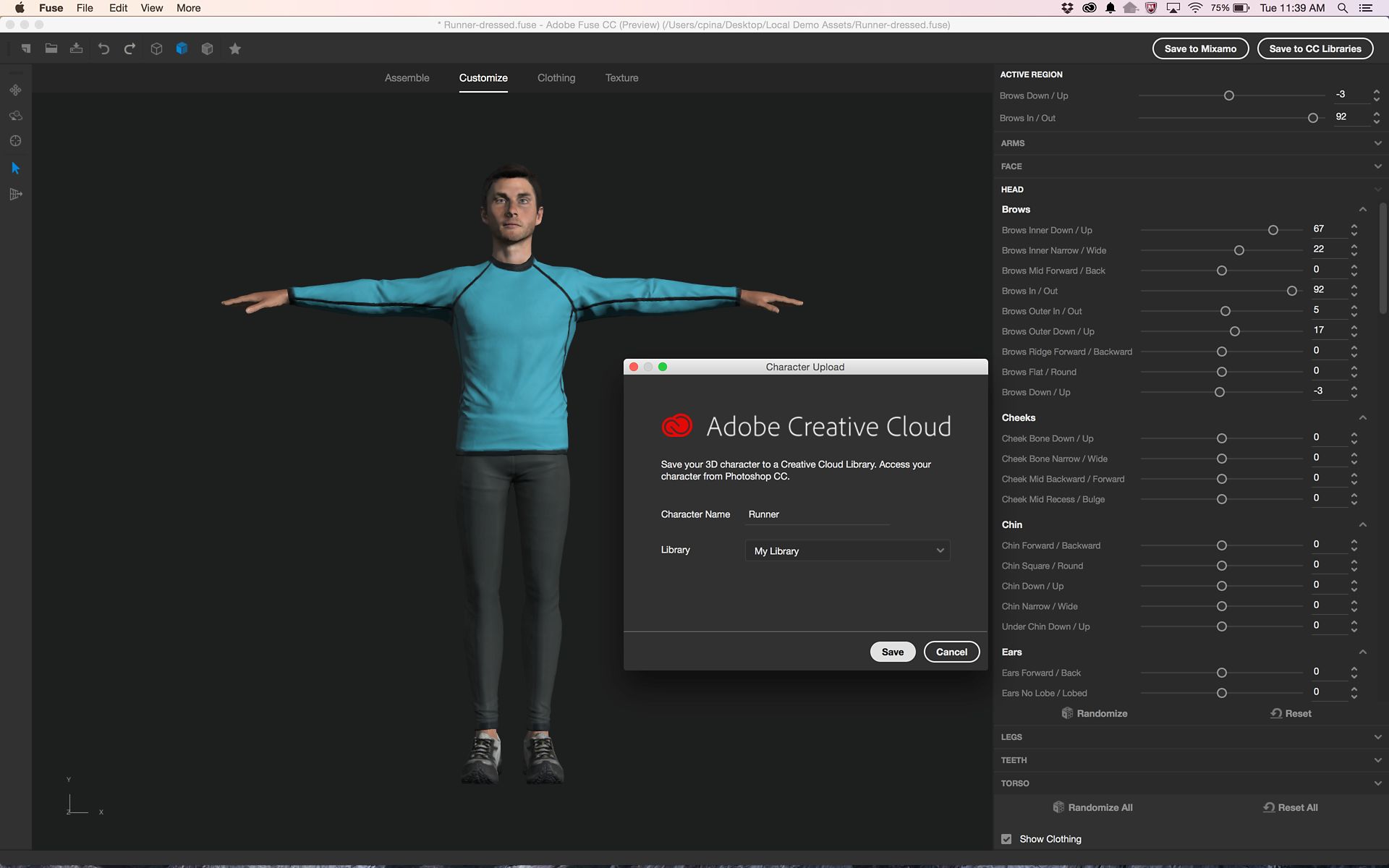Select the highlighted blue cube view mode
The width and height of the screenshot is (1389, 868).
(182, 48)
